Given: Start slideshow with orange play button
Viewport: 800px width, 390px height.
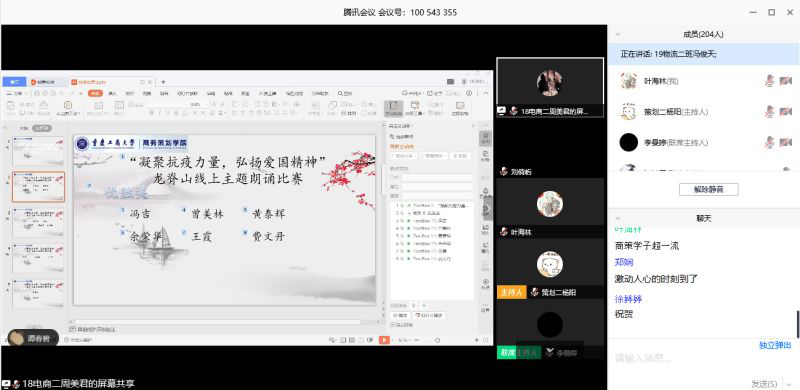Looking at the screenshot, I should click(384, 340).
